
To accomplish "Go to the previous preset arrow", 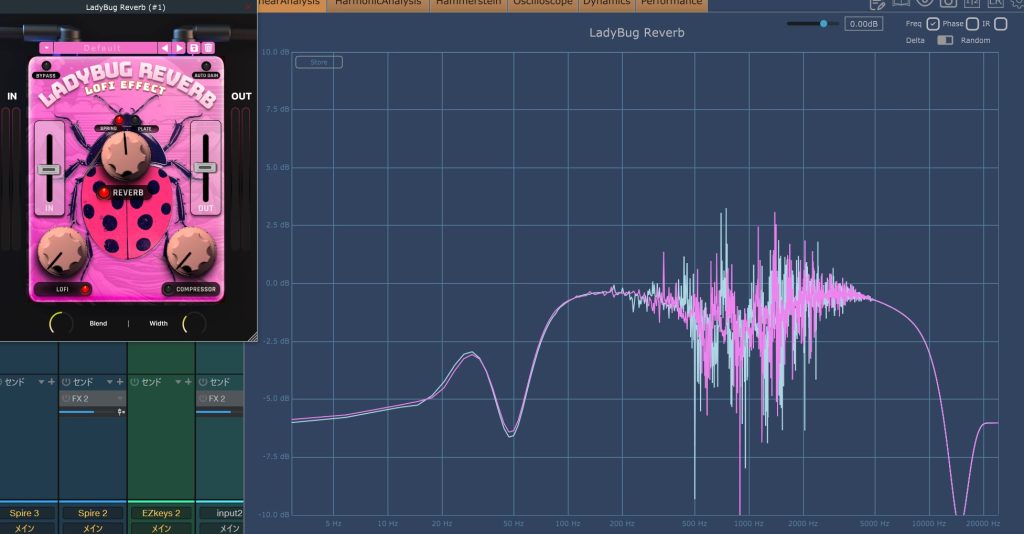I will tap(165, 47).
